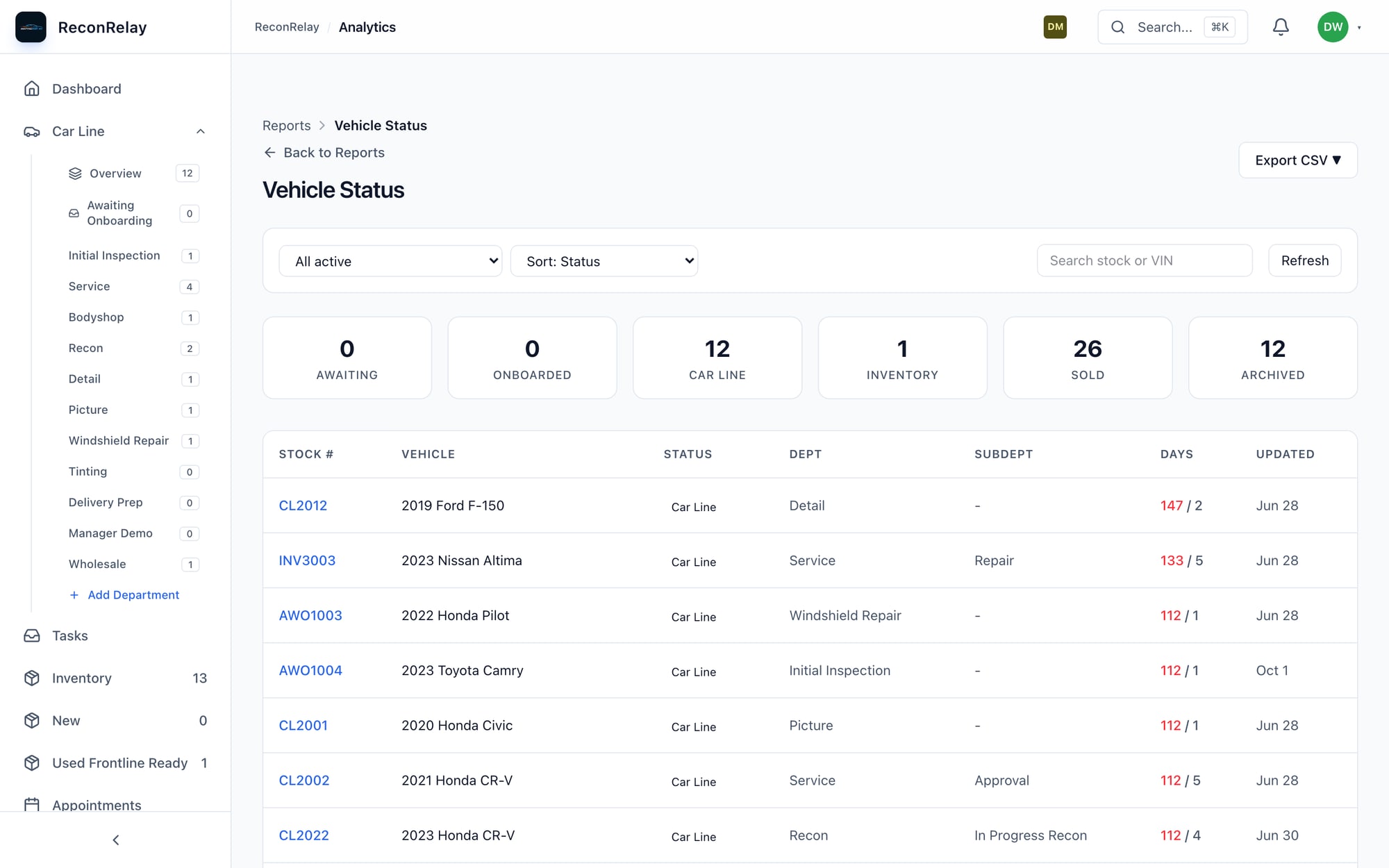This screenshot has width=1389, height=868.
Task: Click the UPDATED column header
Action: 1285,454
